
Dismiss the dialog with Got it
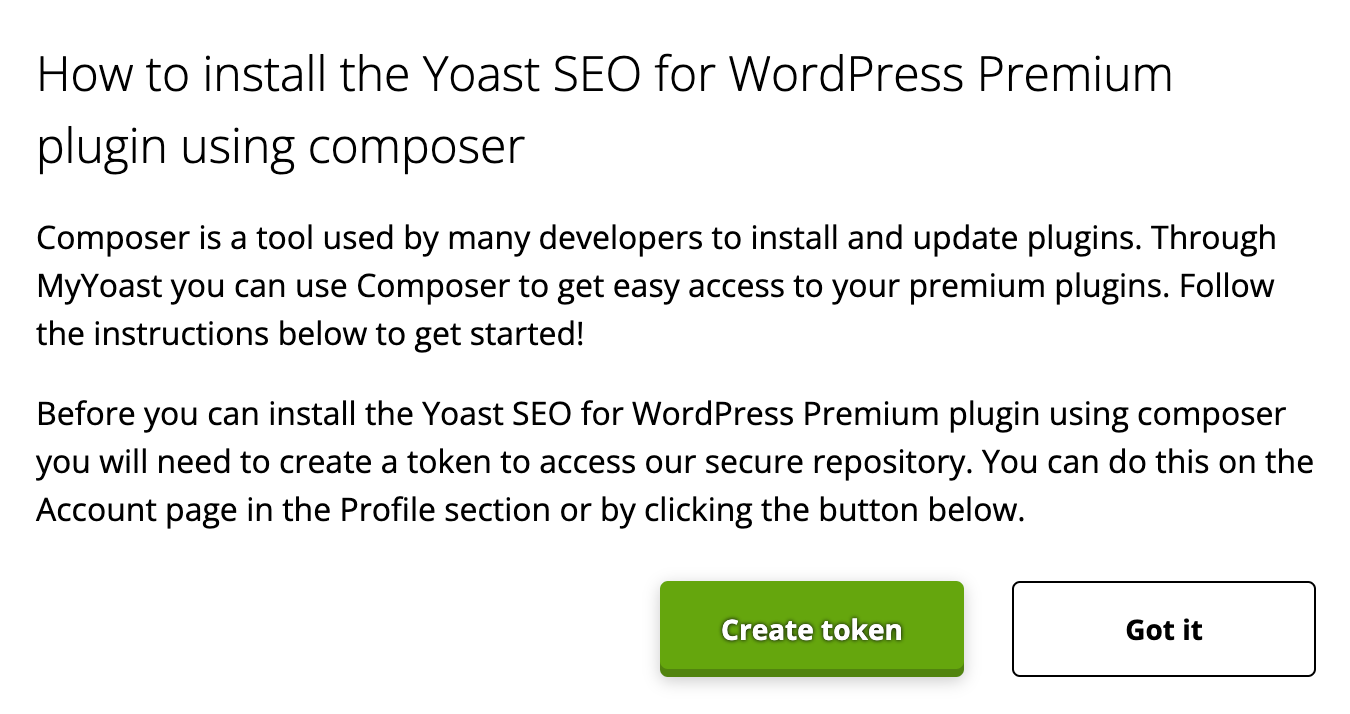(x=1163, y=629)
